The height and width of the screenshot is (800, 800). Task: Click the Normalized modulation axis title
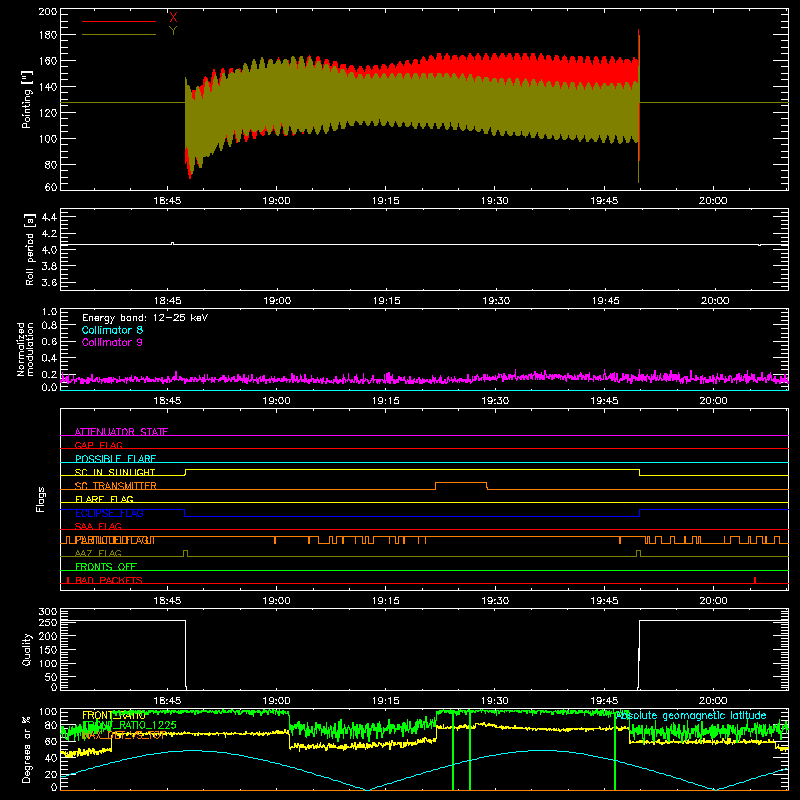coord(25,349)
